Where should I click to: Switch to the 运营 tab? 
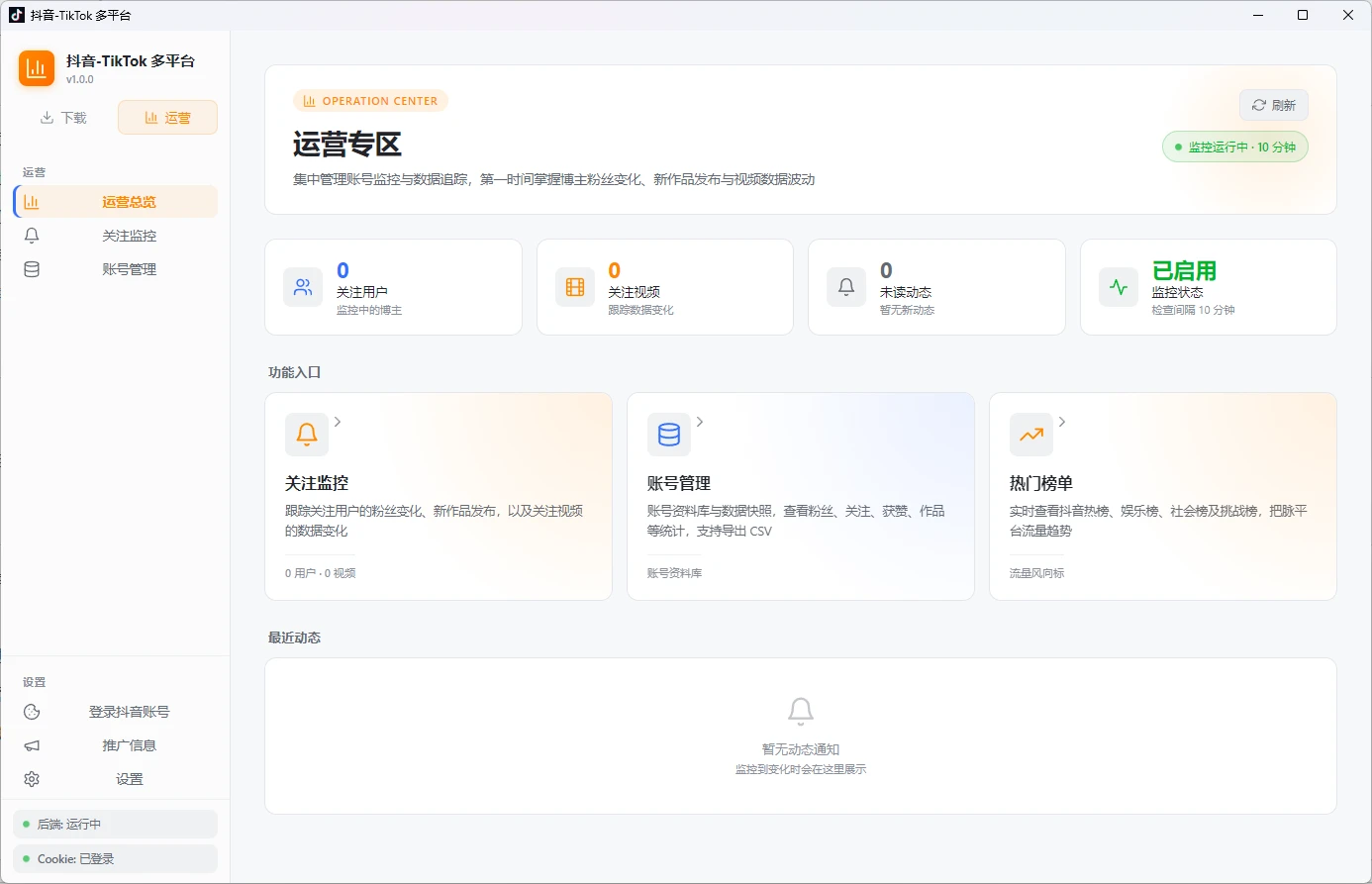point(167,117)
